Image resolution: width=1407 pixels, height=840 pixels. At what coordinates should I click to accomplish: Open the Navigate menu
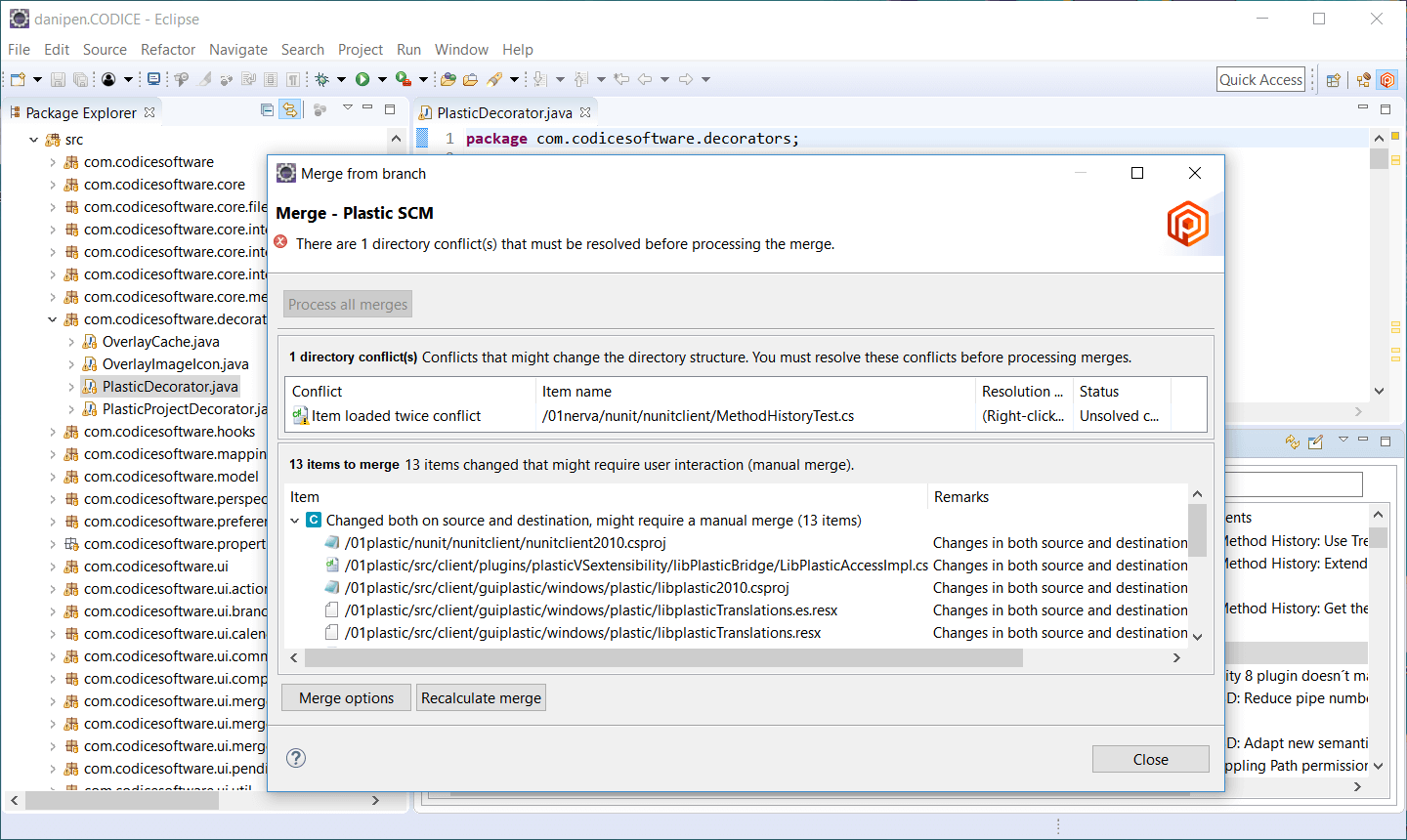click(238, 49)
